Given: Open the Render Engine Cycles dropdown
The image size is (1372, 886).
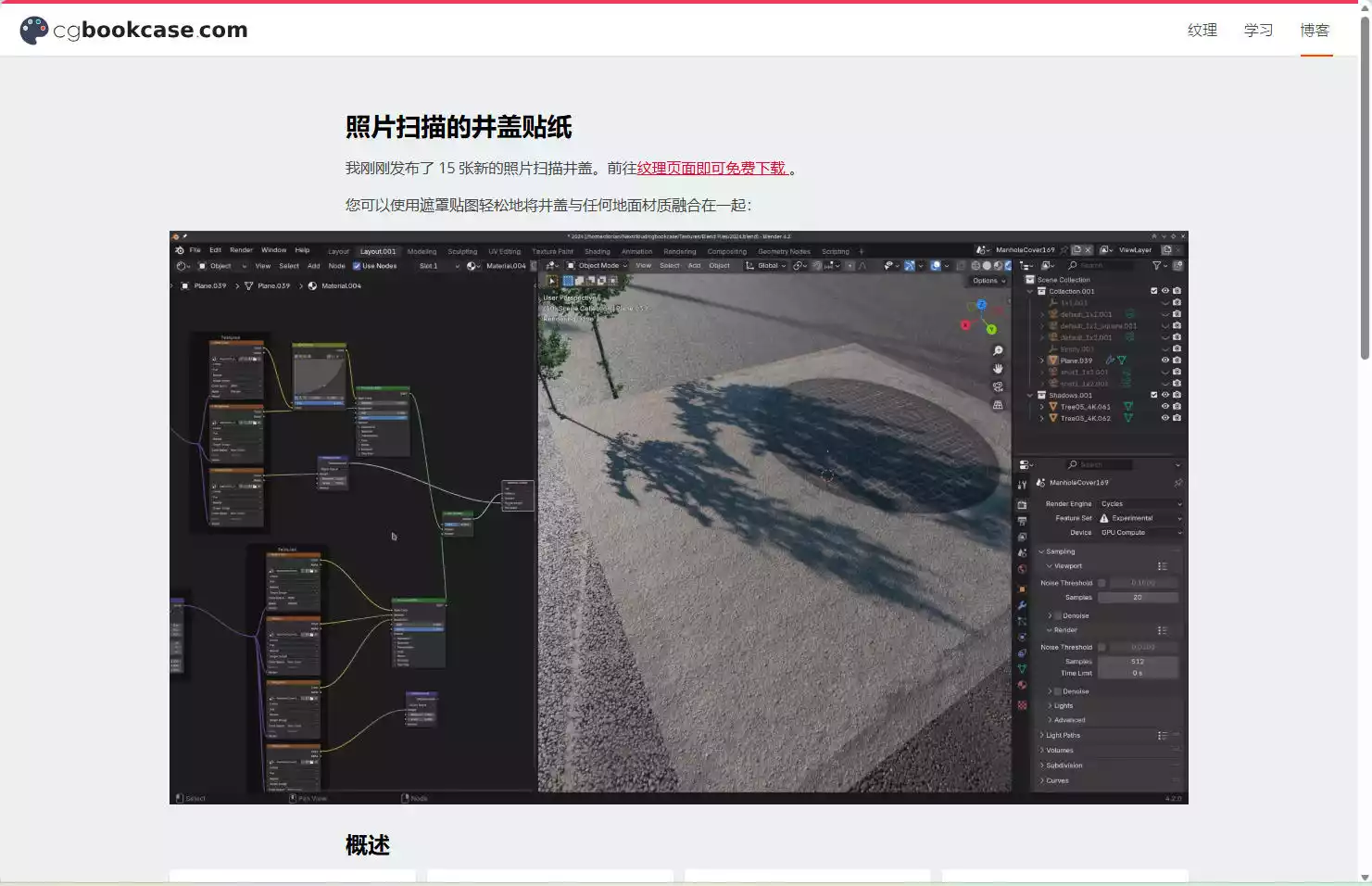Looking at the screenshot, I should point(1140,504).
